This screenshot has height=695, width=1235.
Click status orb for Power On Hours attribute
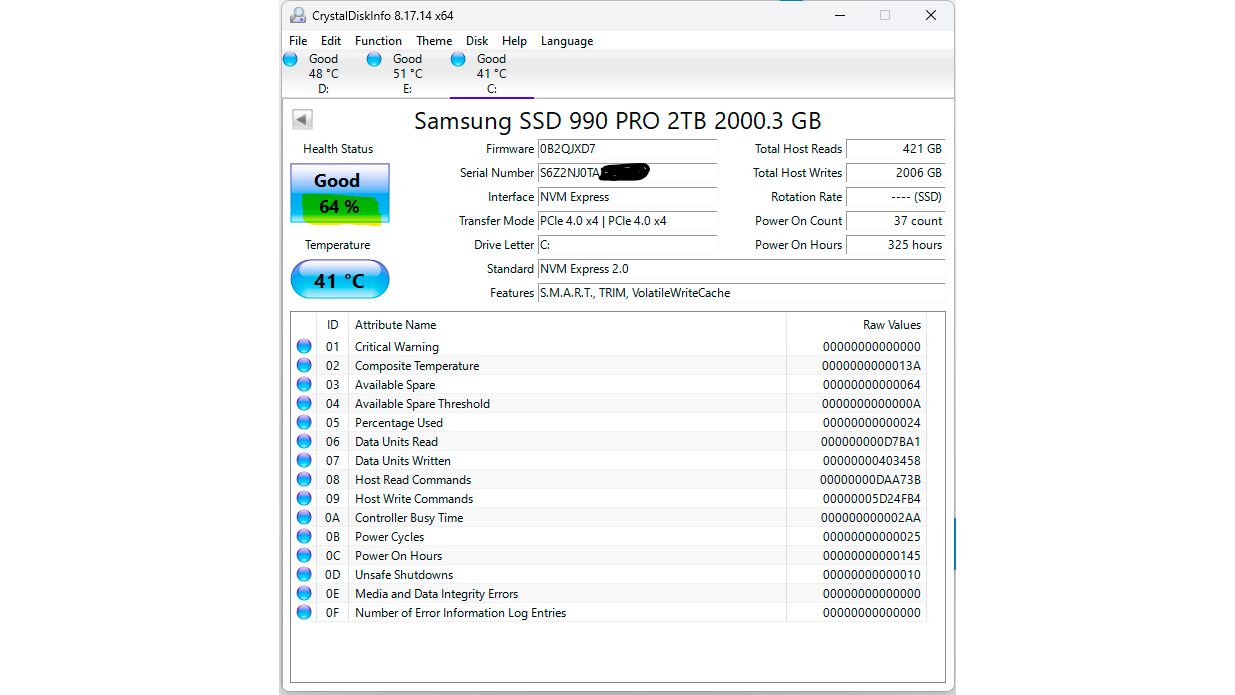(x=304, y=556)
